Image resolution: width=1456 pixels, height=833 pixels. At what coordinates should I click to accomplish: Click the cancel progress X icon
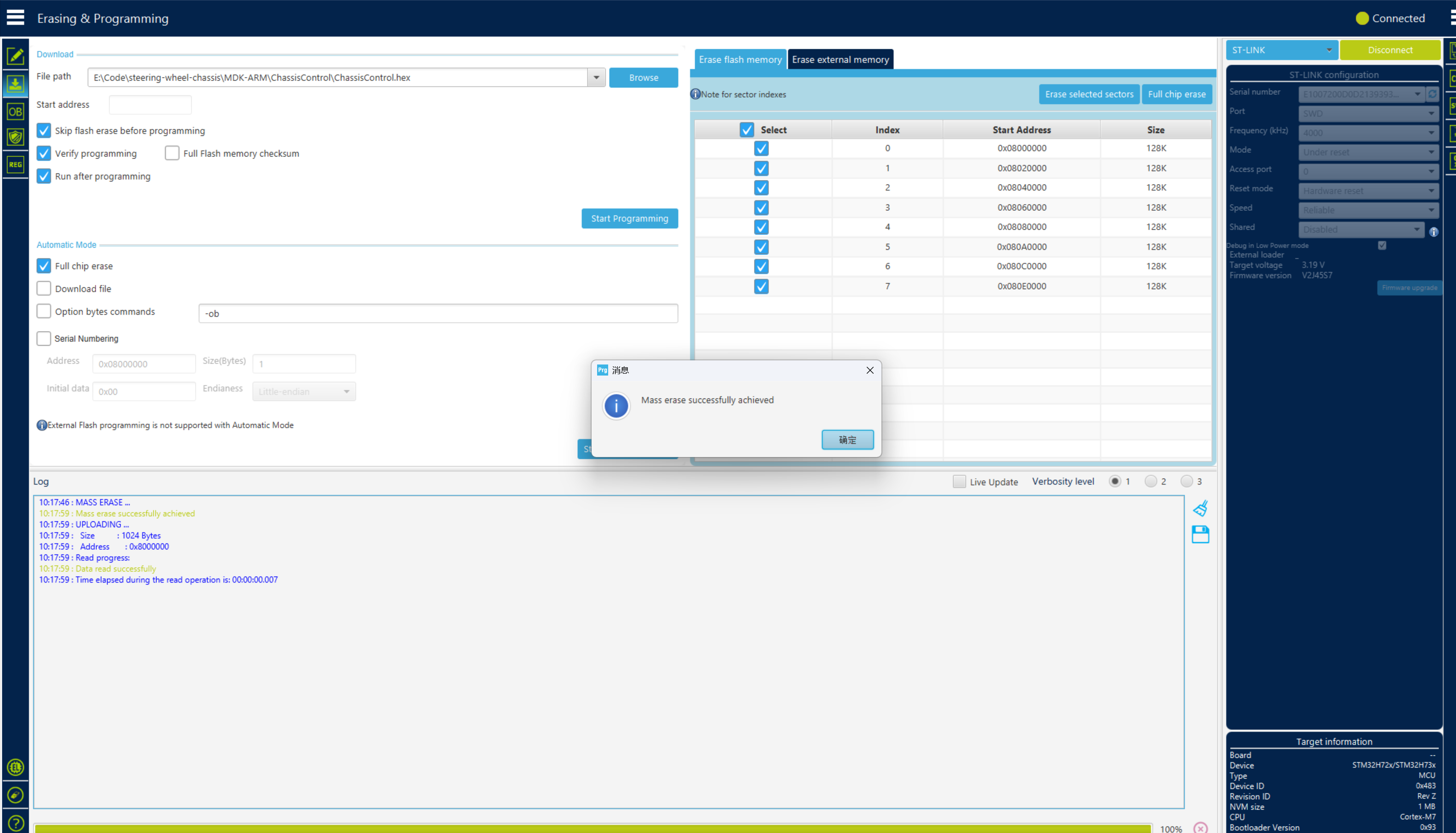[1200, 827]
